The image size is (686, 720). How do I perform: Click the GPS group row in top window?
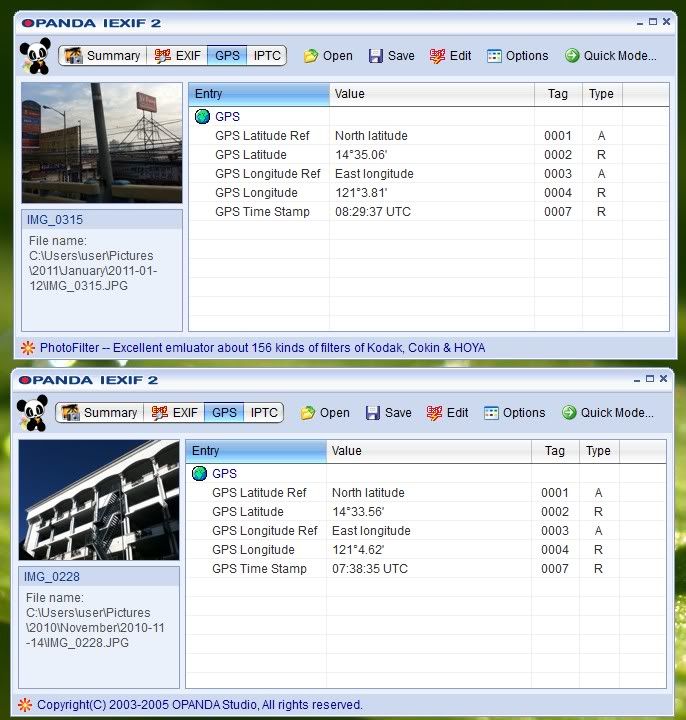pos(429,117)
